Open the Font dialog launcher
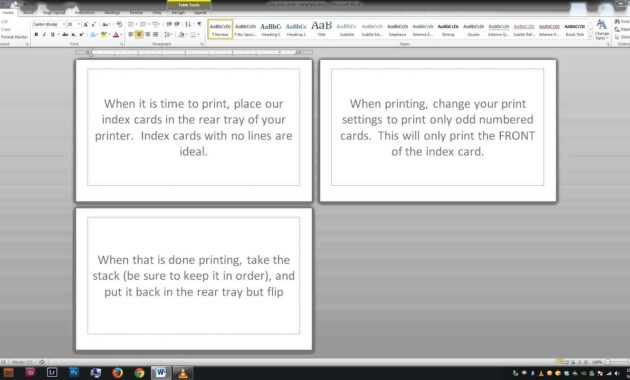Image resolution: width=630 pixels, height=380 pixels. pyautogui.click(x=122, y=44)
